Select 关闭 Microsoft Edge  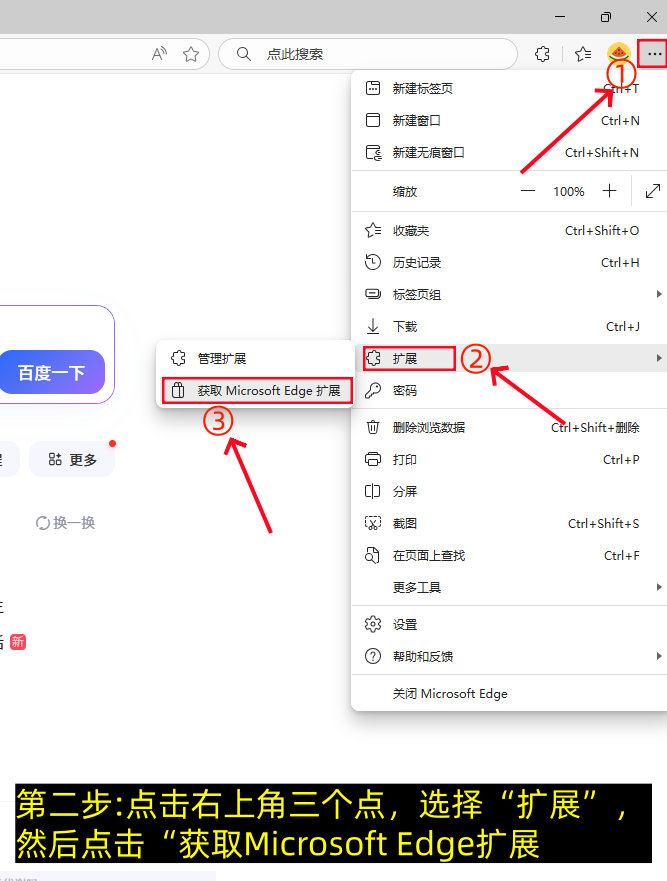pyautogui.click(x=509, y=694)
